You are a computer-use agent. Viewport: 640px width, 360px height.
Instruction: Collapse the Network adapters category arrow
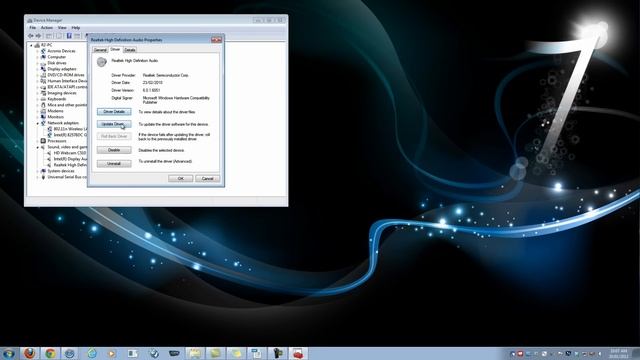pyautogui.click(x=37, y=123)
